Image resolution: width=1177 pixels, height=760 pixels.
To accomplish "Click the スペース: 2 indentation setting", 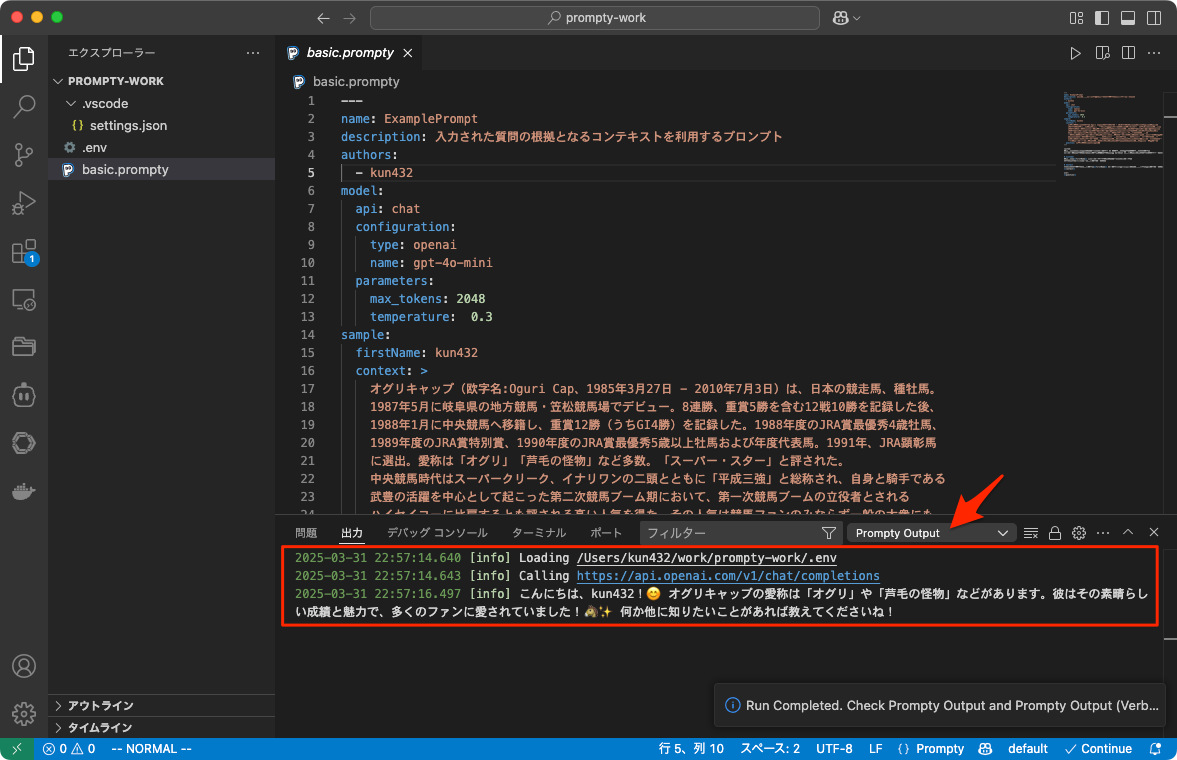I will pos(770,749).
